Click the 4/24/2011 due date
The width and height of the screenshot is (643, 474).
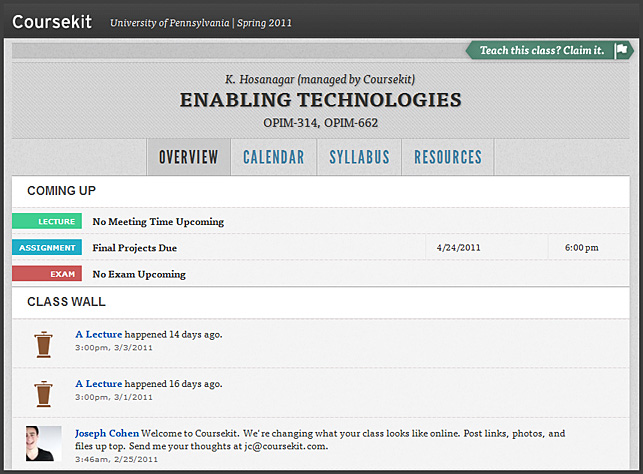point(458,248)
